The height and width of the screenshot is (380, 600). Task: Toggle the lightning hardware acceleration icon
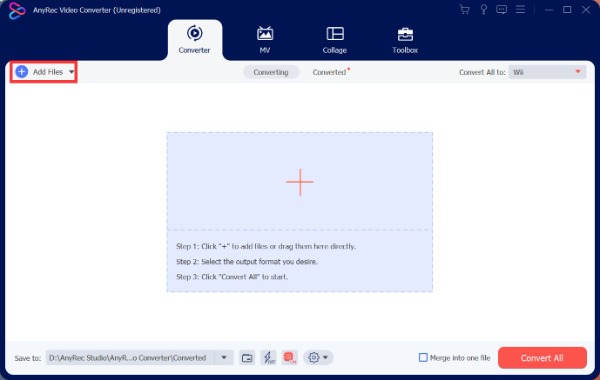[269, 358]
